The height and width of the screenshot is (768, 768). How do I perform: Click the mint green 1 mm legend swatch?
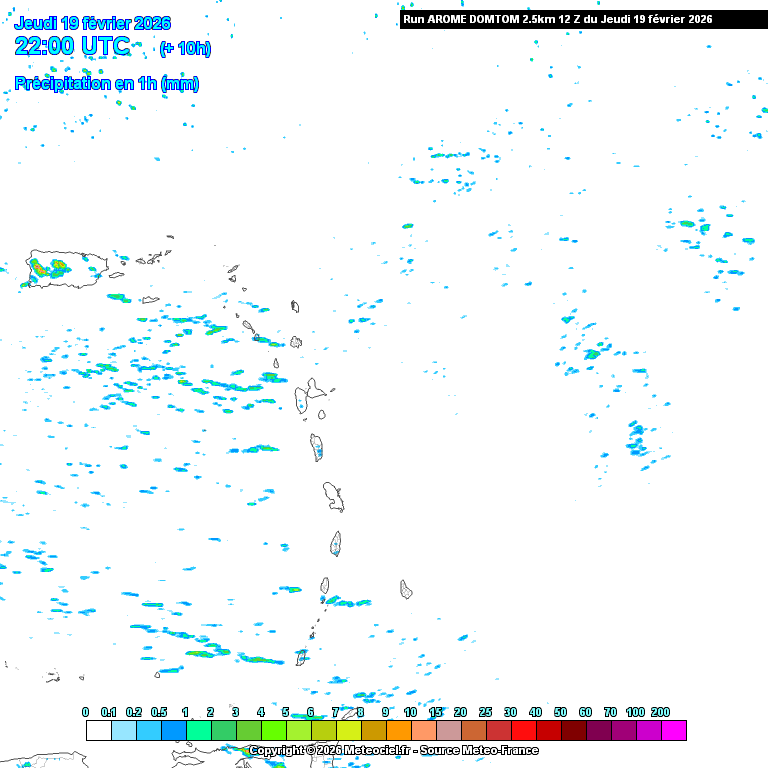point(198,730)
